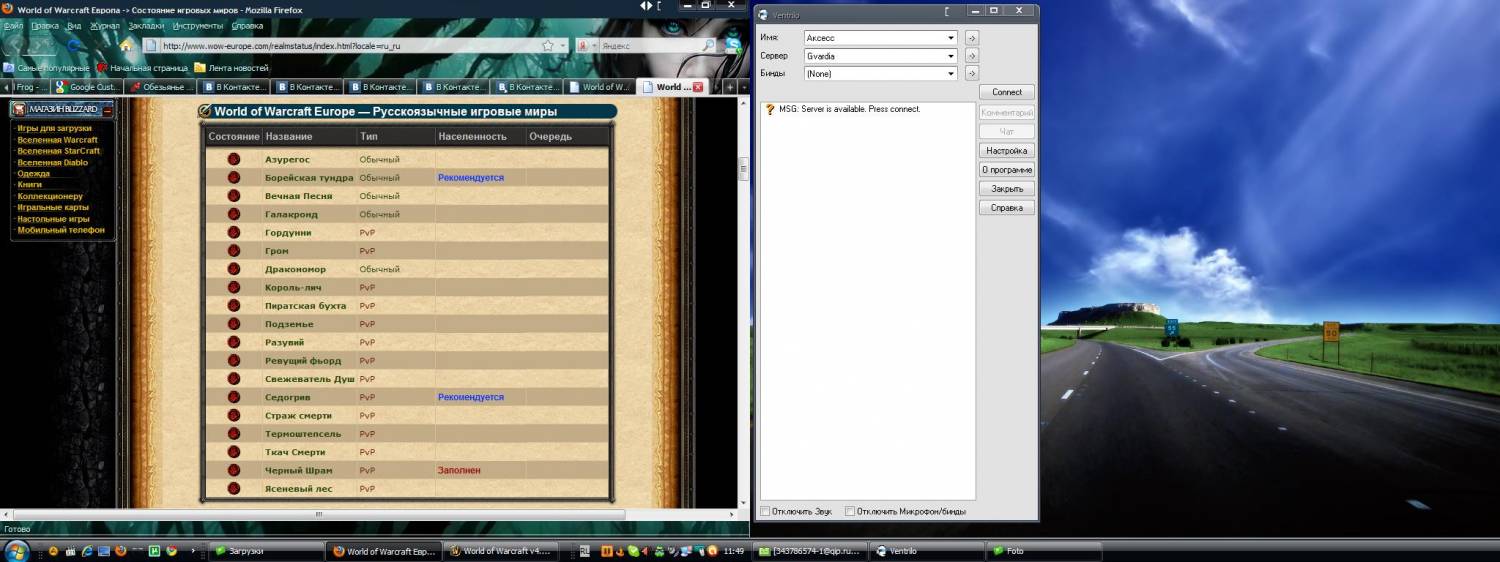Open the Вселенная StarCraft link
1500x562 pixels.
pyautogui.click(x=59, y=151)
